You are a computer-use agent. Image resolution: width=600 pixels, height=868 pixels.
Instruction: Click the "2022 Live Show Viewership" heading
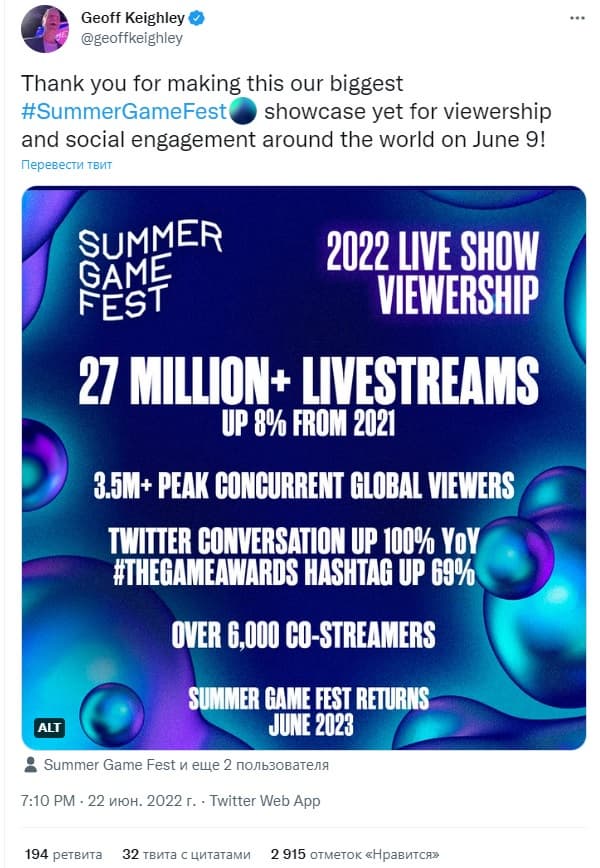click(x=433, y=268)
